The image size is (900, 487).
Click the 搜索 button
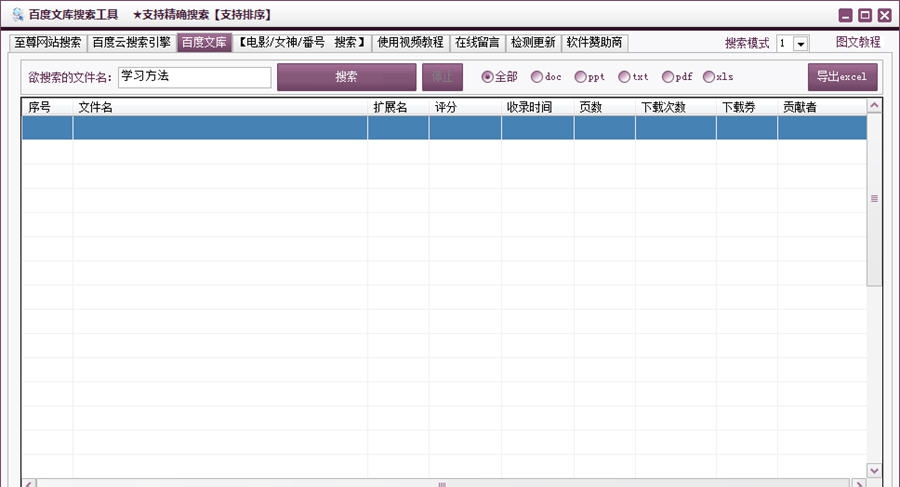tap(347, 77)
